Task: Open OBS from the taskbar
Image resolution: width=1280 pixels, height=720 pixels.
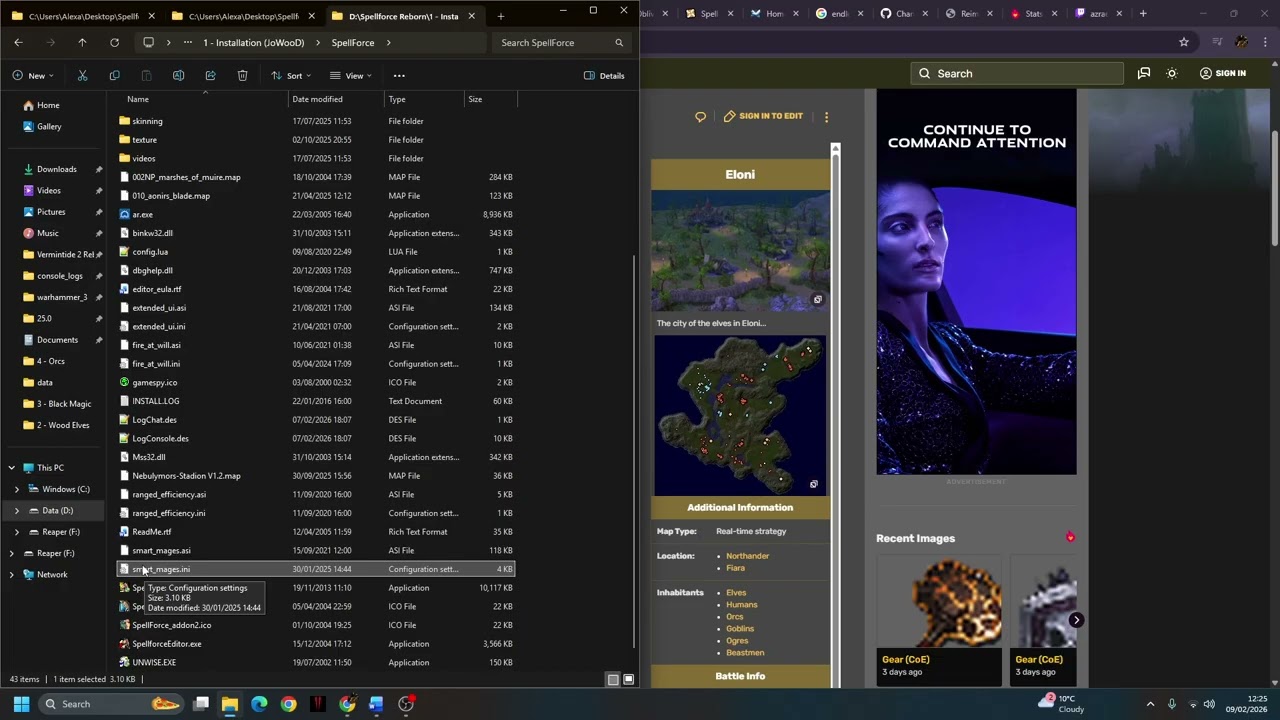Action: click(406, 704)
